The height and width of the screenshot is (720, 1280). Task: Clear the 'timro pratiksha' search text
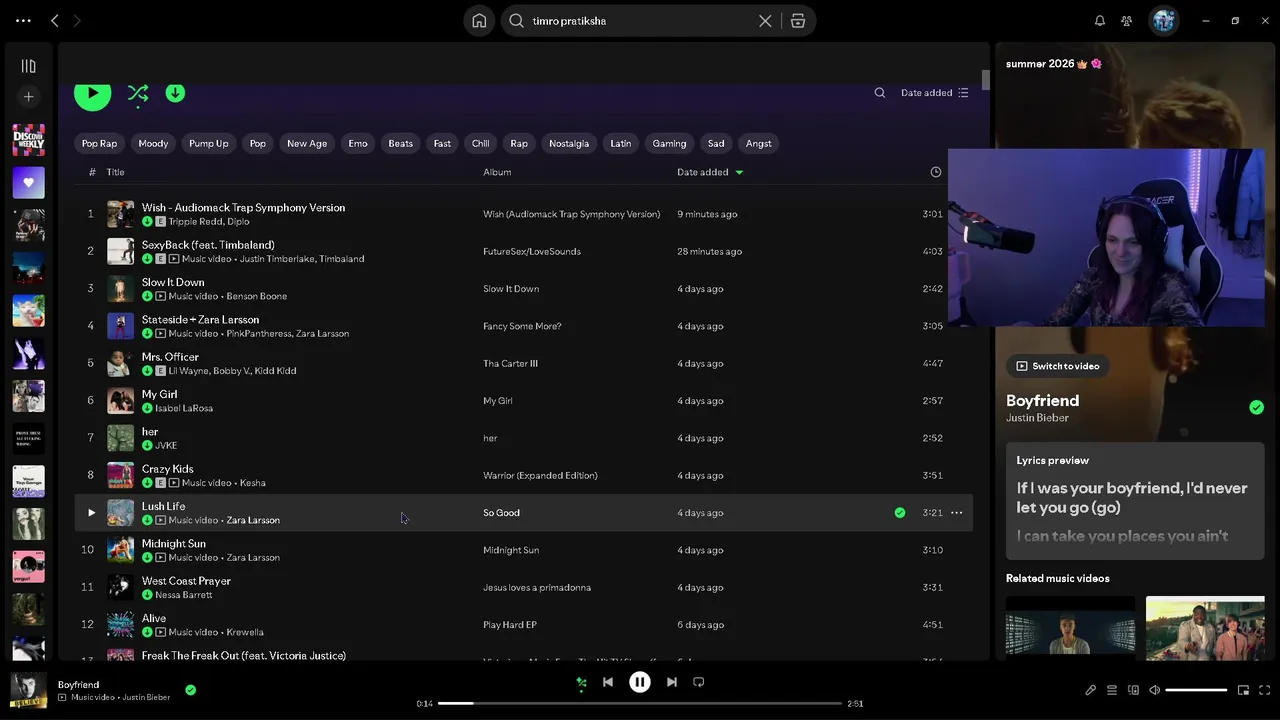pyautogui.click(x=765, y=21)
